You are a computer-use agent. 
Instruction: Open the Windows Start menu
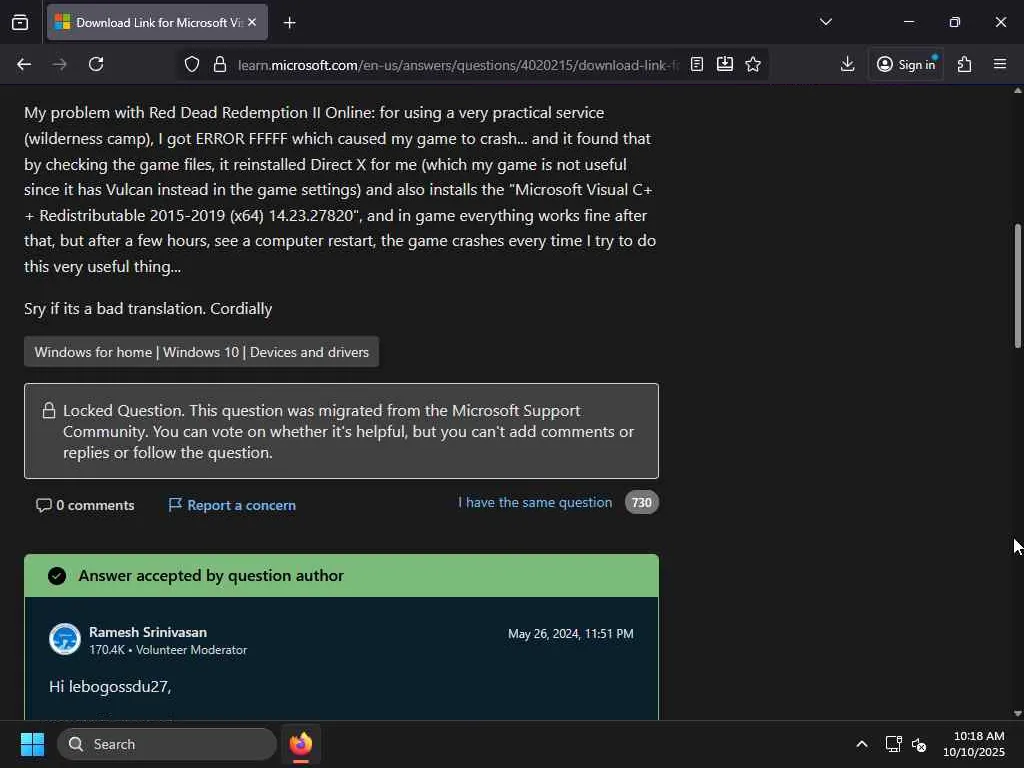pos(32,744)
